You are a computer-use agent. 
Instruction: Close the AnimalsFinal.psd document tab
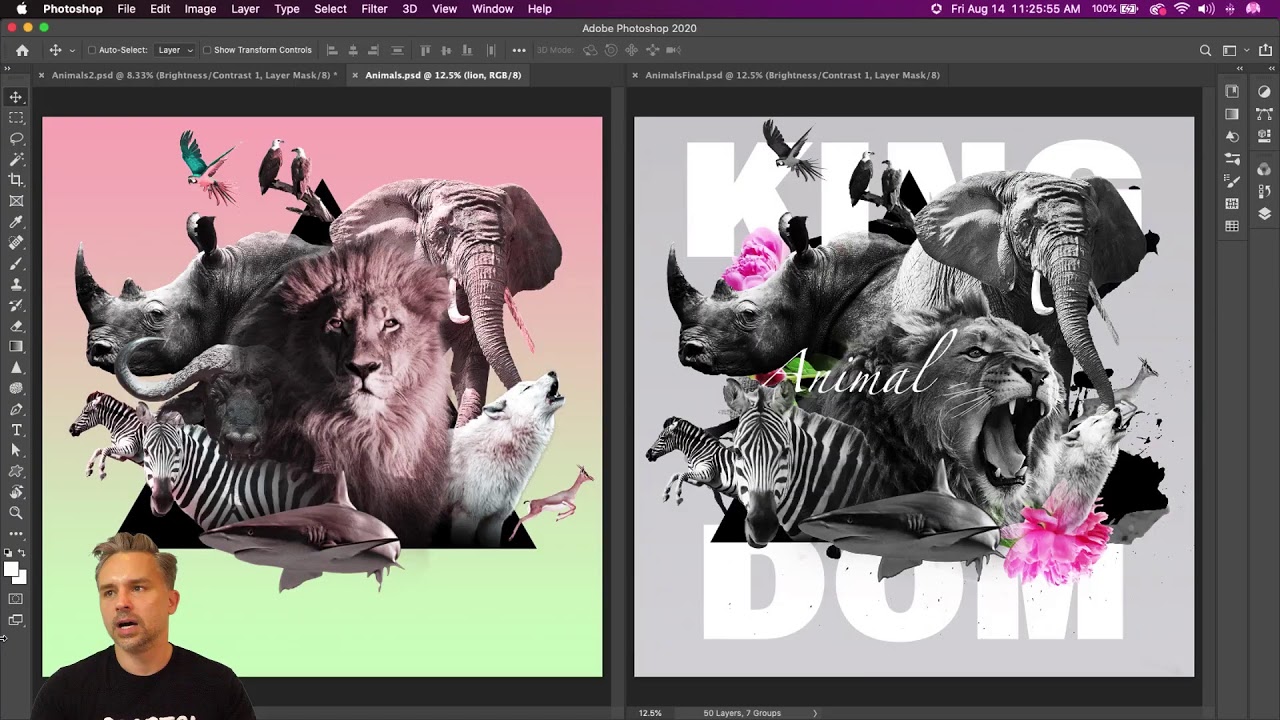[635, 75]
